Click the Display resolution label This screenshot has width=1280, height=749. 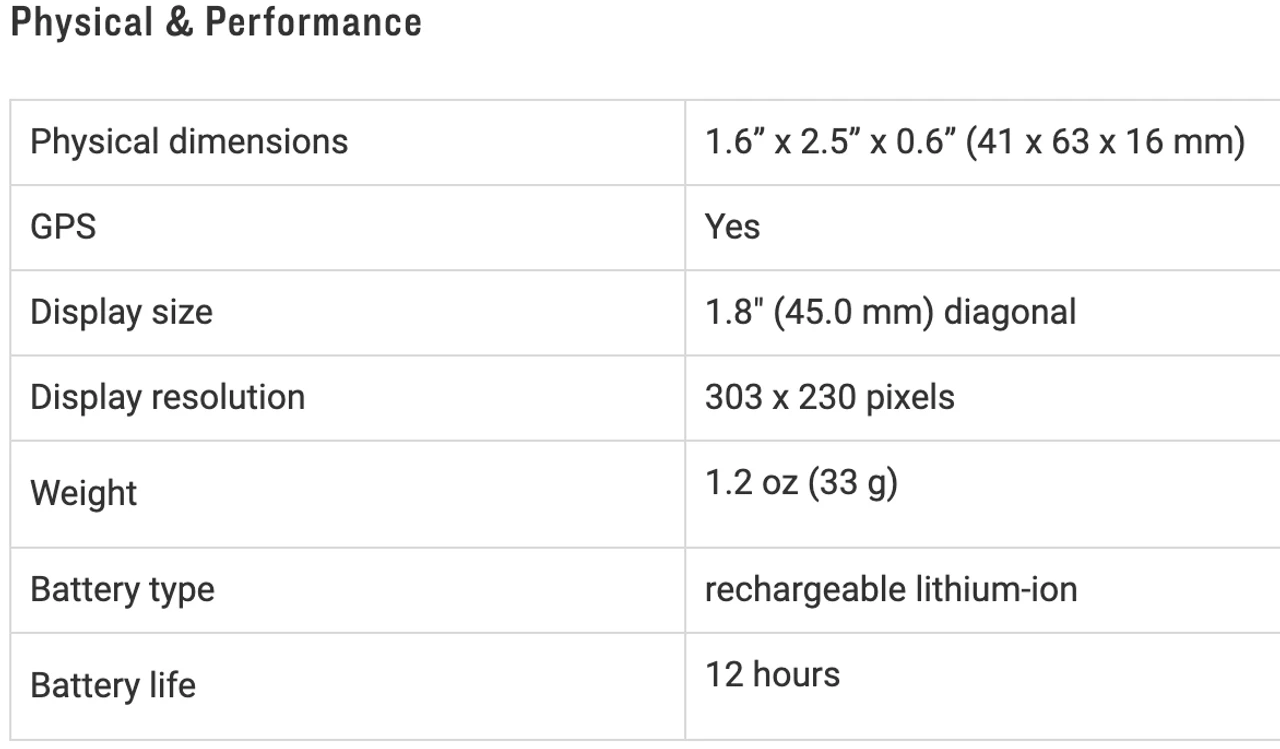(167, 397)
